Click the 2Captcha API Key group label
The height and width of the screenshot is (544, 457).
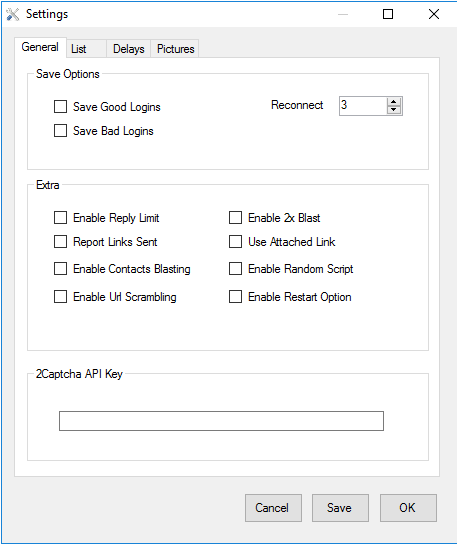pyautogui.click(x=79, y=374)
